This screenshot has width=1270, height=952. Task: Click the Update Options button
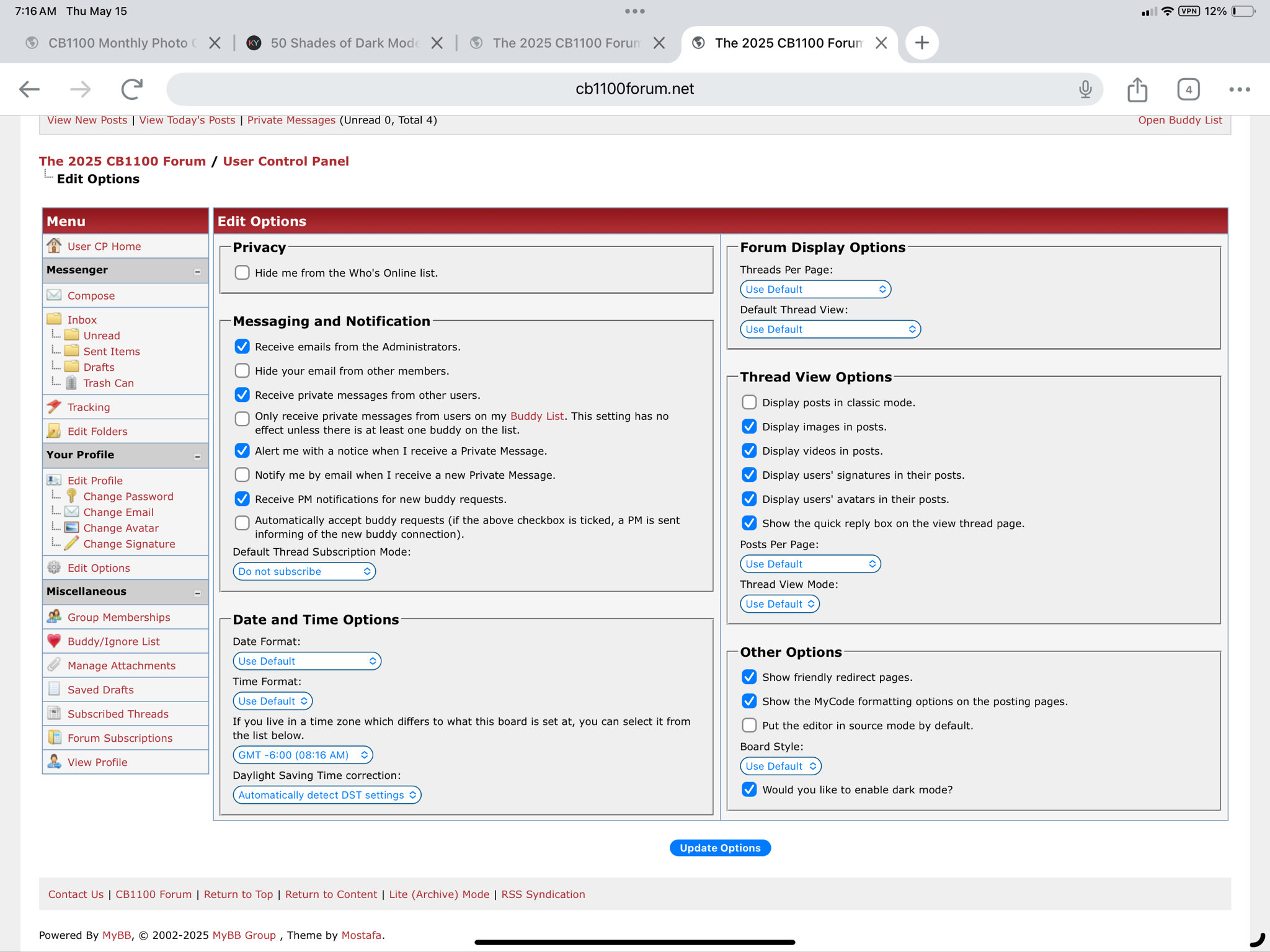tap(719, 847)
